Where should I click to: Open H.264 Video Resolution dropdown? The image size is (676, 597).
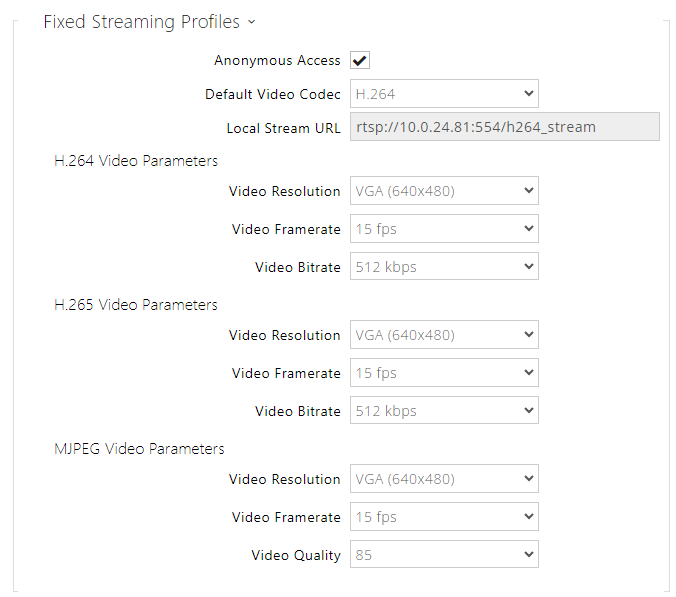coord(444,191)
